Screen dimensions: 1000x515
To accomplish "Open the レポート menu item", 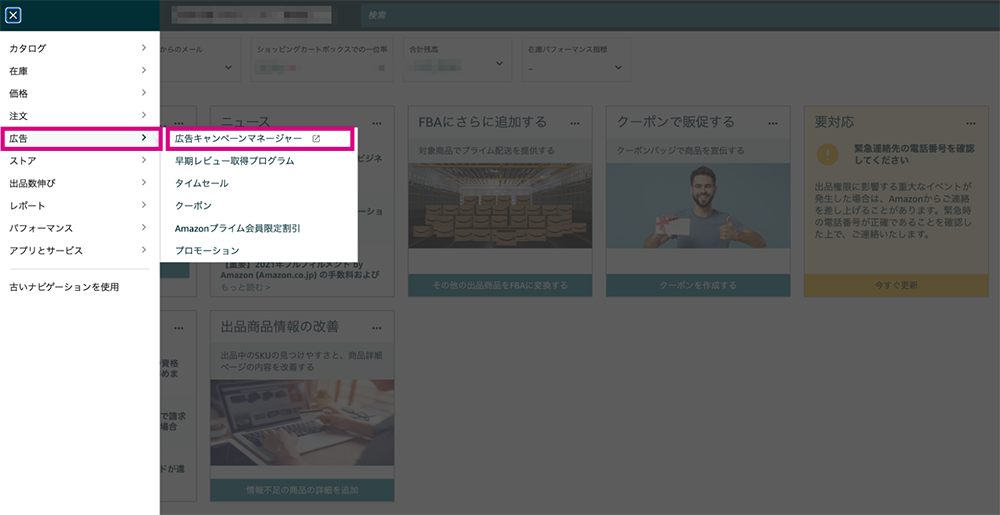I will [79, 205].
